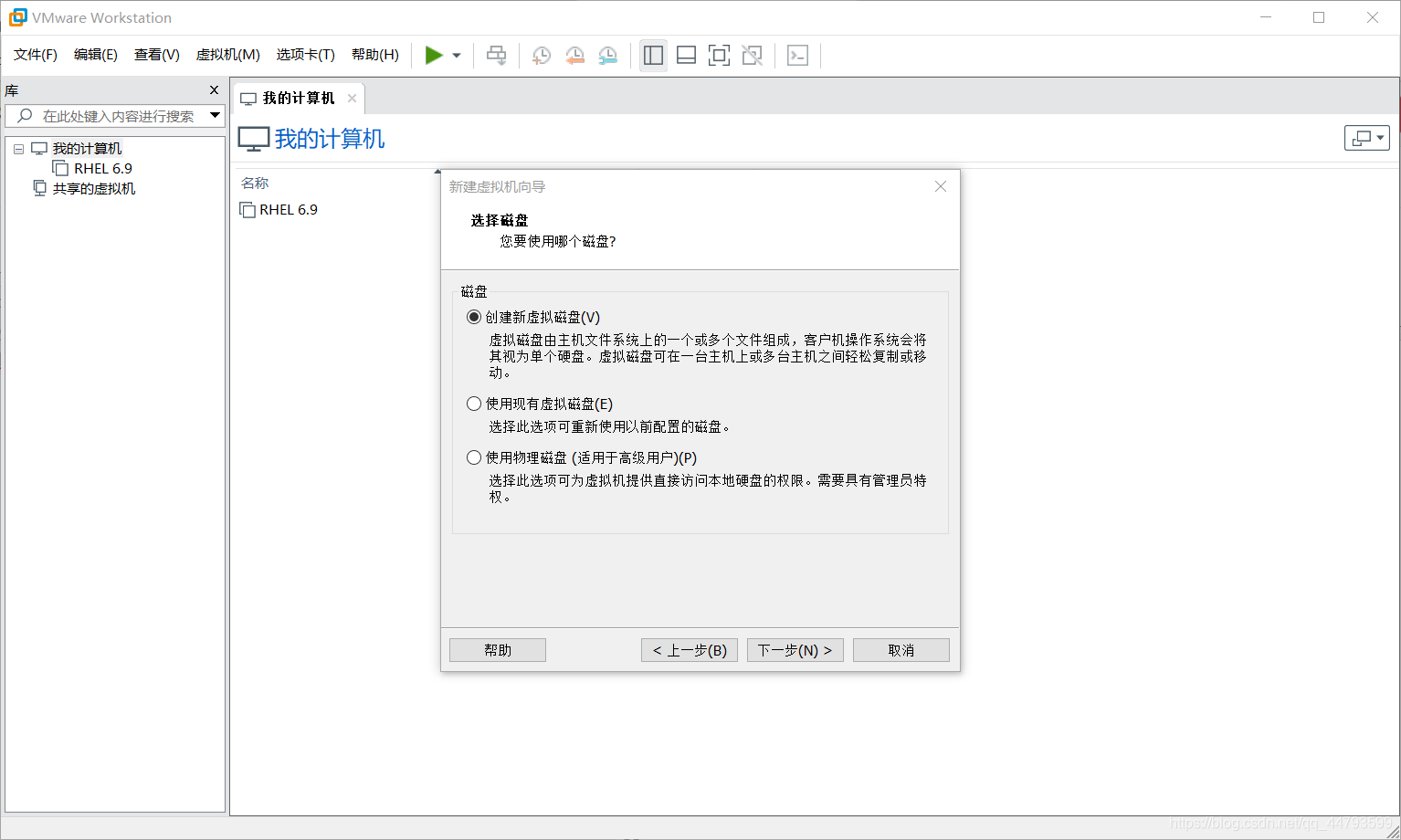The image size is (1401, 840).
Task: Collapse the 我的计算机 tree node
Action: 18,148
